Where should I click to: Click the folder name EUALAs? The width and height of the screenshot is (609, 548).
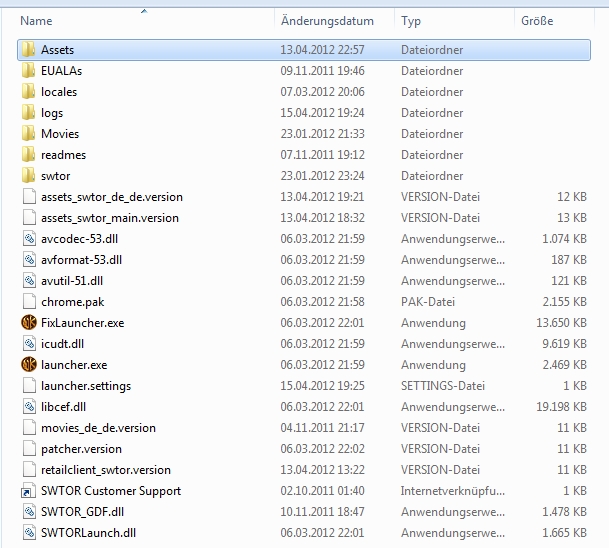point(61,71)
